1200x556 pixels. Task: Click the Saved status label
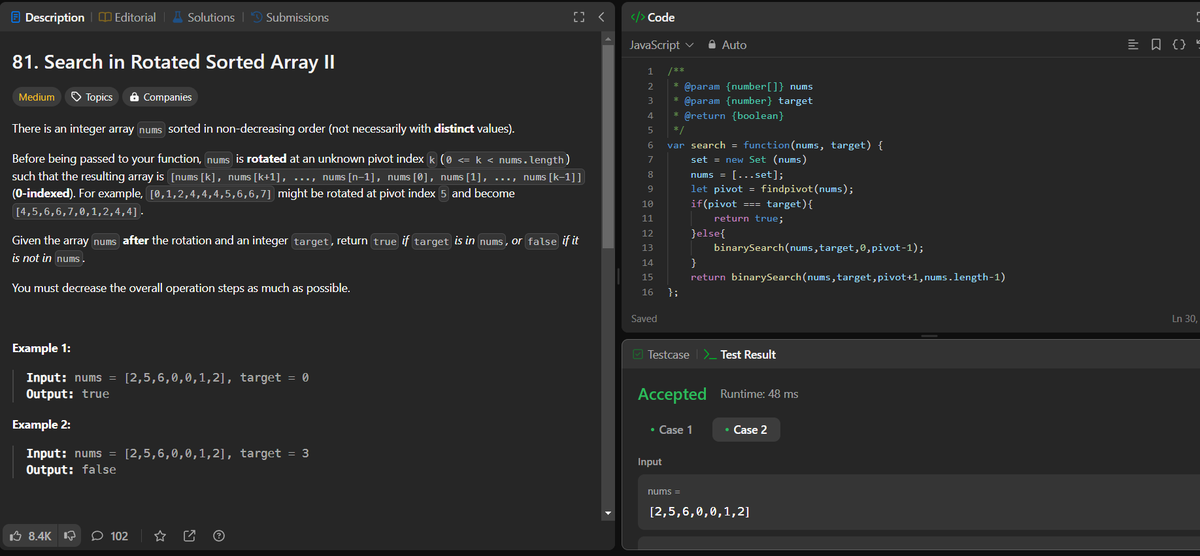click(644, 318)
